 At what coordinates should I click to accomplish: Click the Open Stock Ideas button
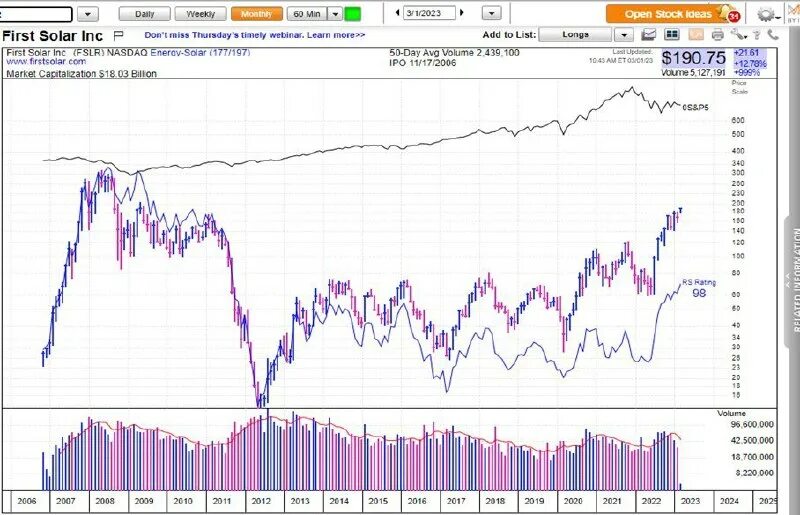click(668, 14)
